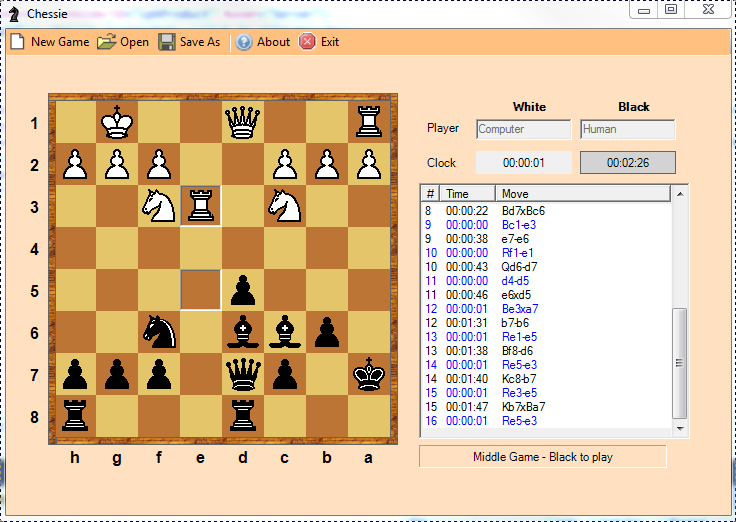Select move row Kb7xBa7
The height and width of the screenshot is (522, 736).
tap(547, 407)
